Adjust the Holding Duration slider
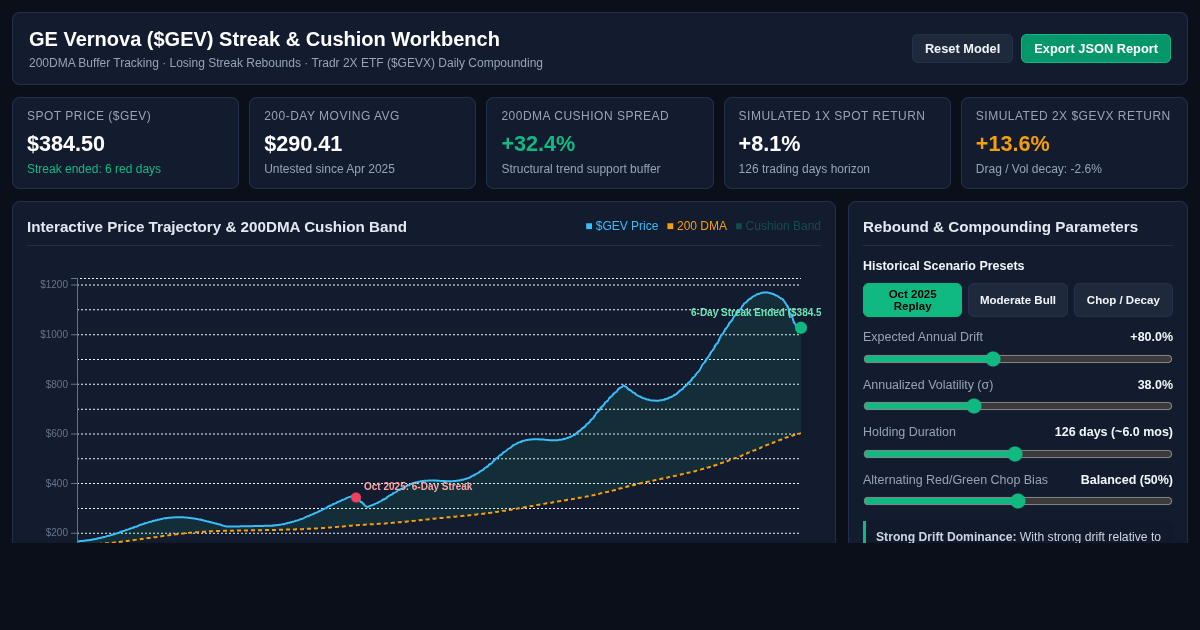The width and height of the screenshot is (1200, 630). (1018, 454)
